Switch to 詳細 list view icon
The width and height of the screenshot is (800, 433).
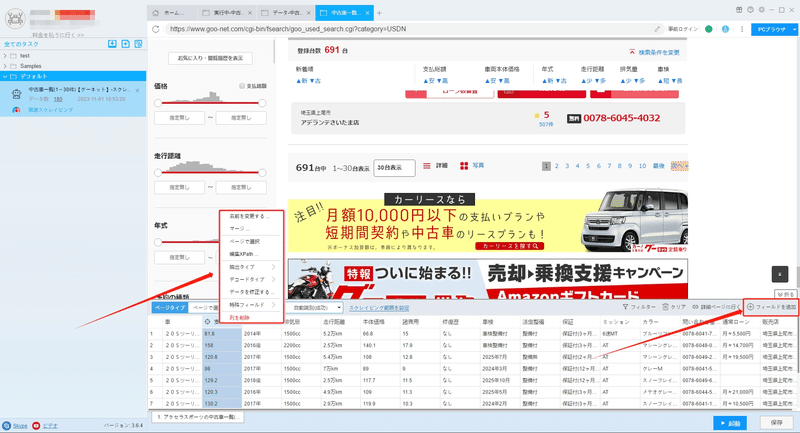click(x=427, y=166)
